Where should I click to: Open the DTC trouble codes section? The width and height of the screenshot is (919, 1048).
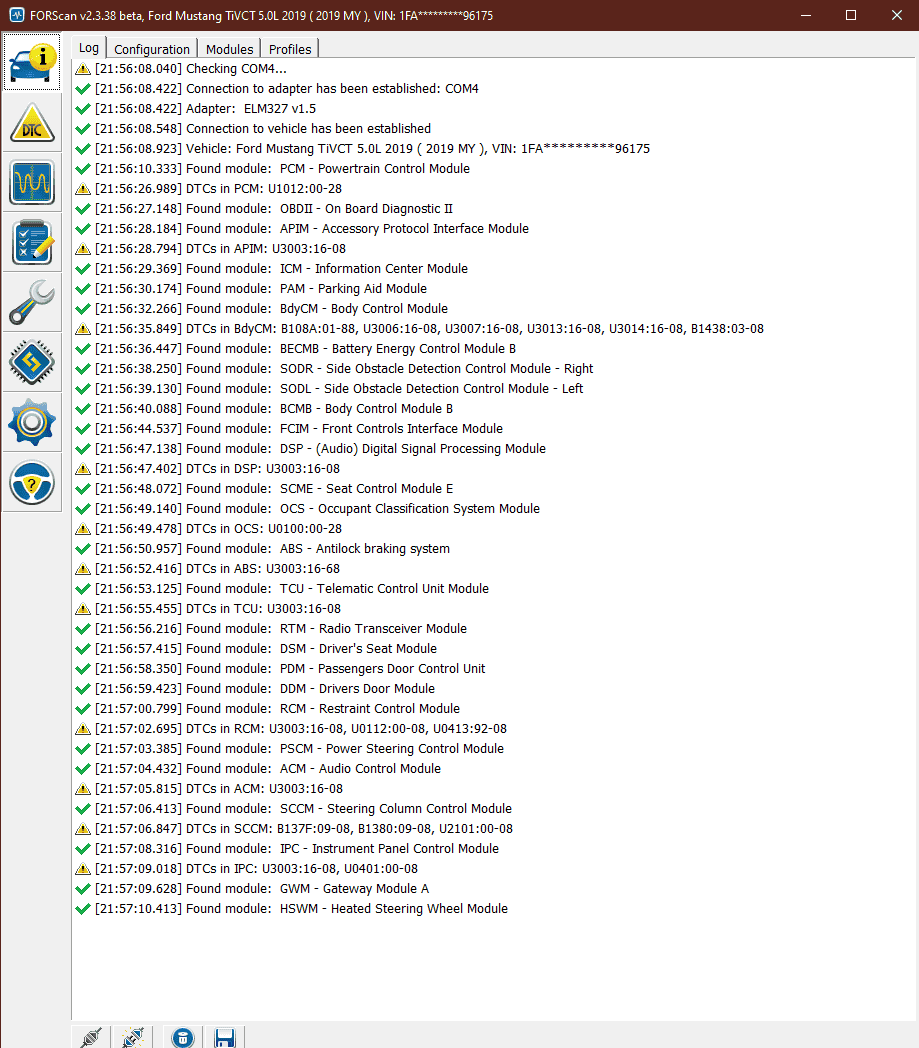click(x=32, y=122)
